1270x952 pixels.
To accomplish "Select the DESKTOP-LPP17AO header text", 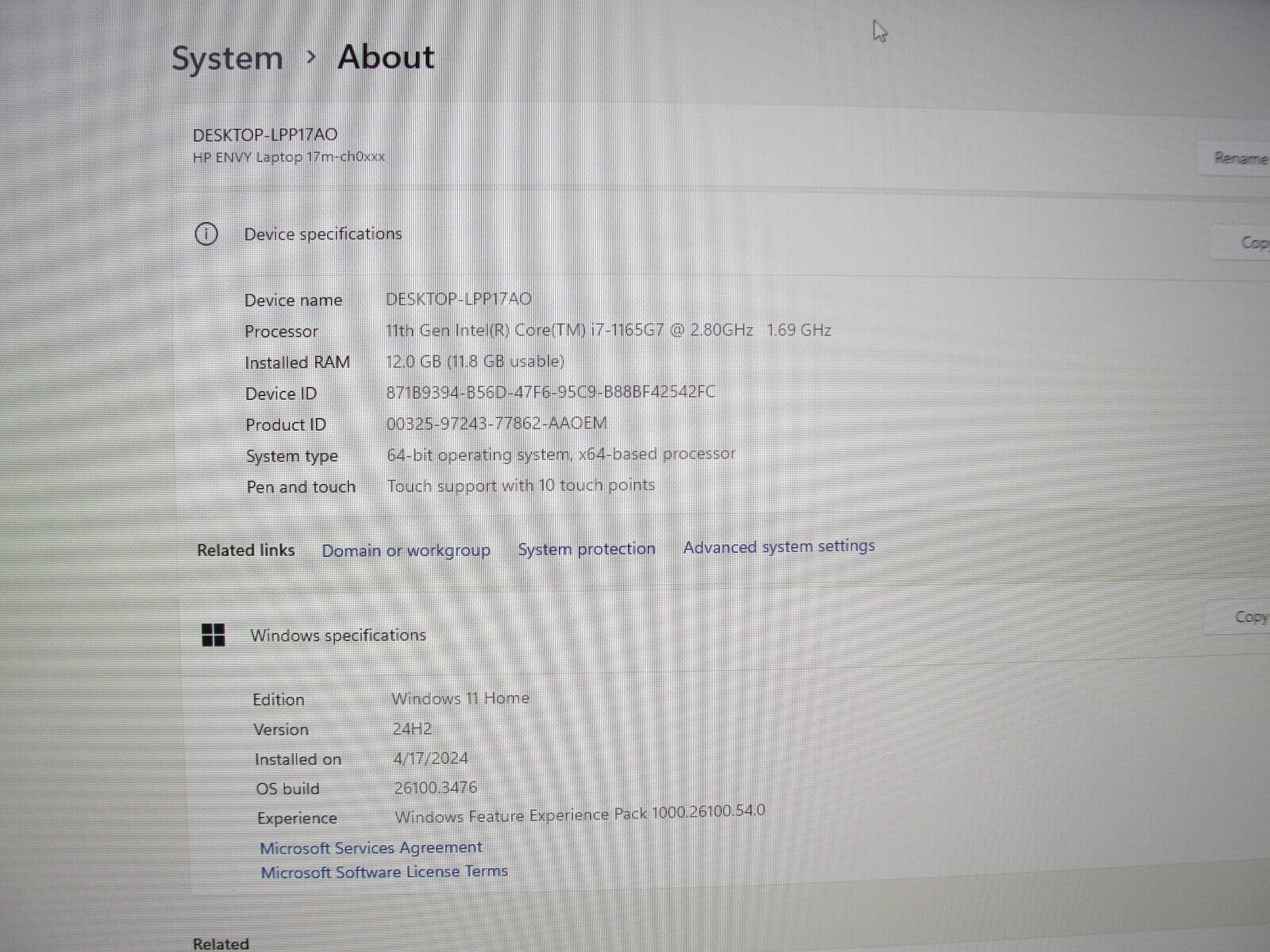I will click(265, 135).
